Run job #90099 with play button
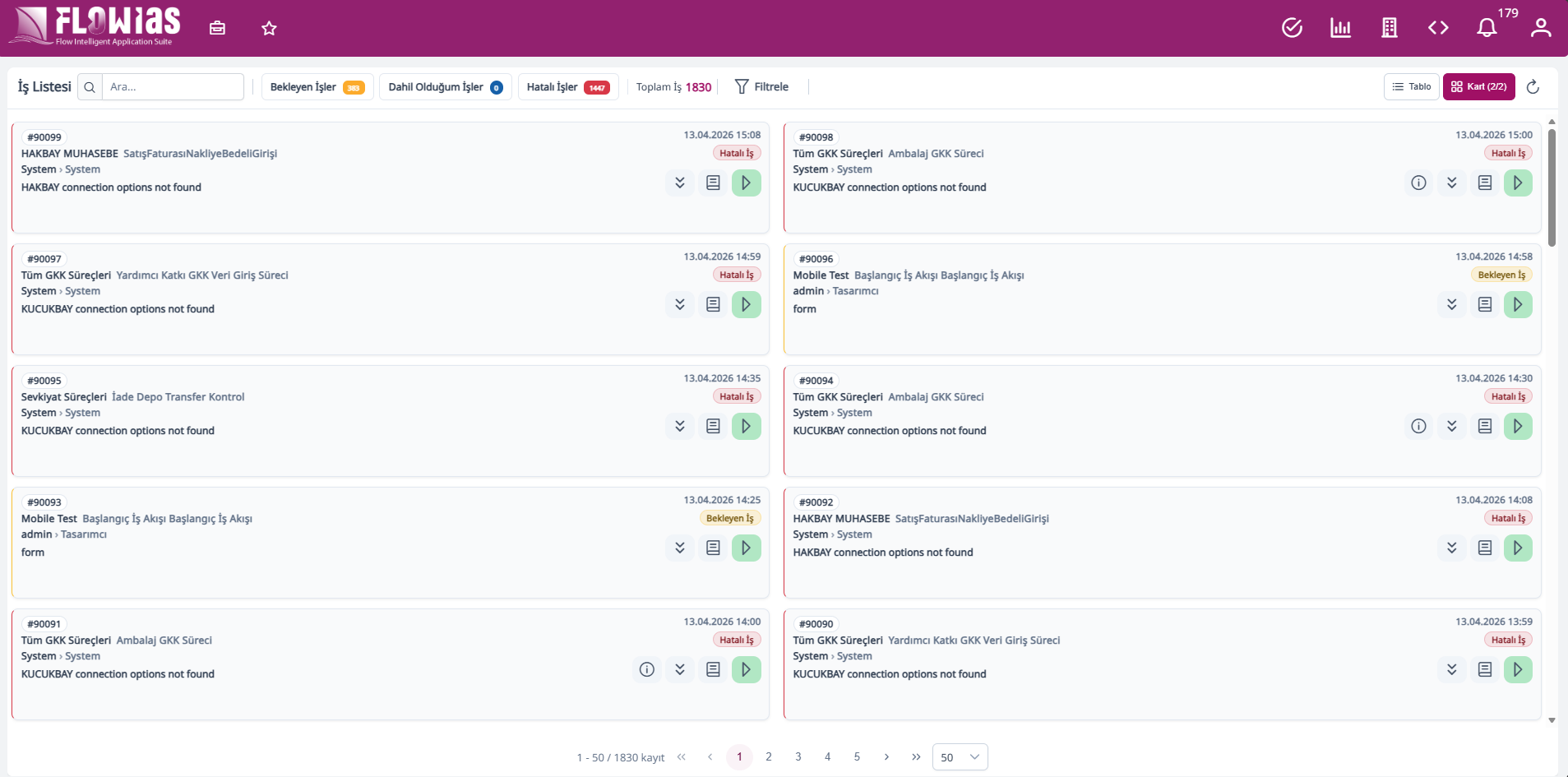The width and height of the screenshot is (1568, 777). pos(746,183)
